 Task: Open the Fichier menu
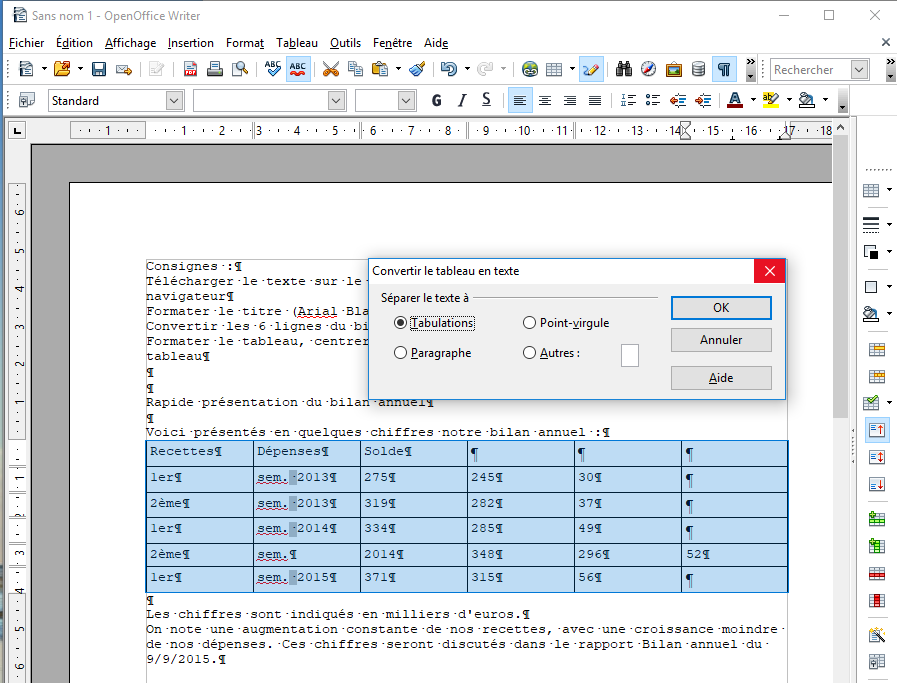(26, 43)
